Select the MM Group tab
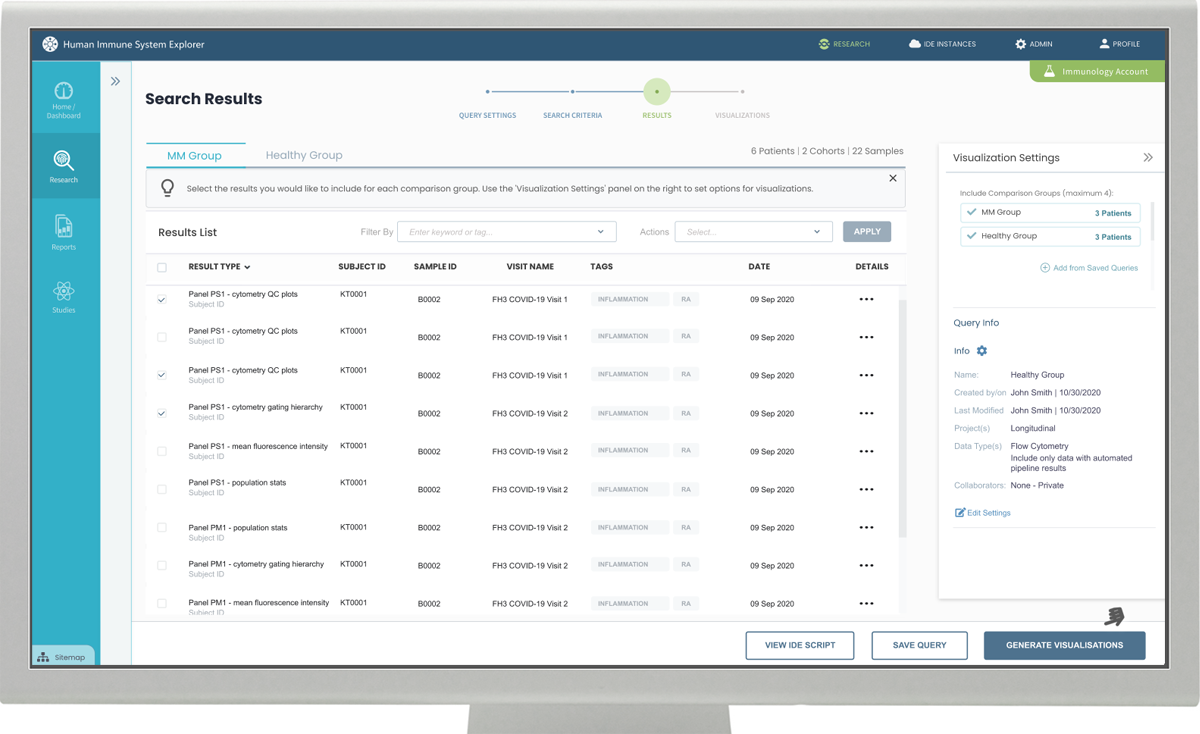The height and width of the screenshot is (734, 1200). click(x=194, y=156)
